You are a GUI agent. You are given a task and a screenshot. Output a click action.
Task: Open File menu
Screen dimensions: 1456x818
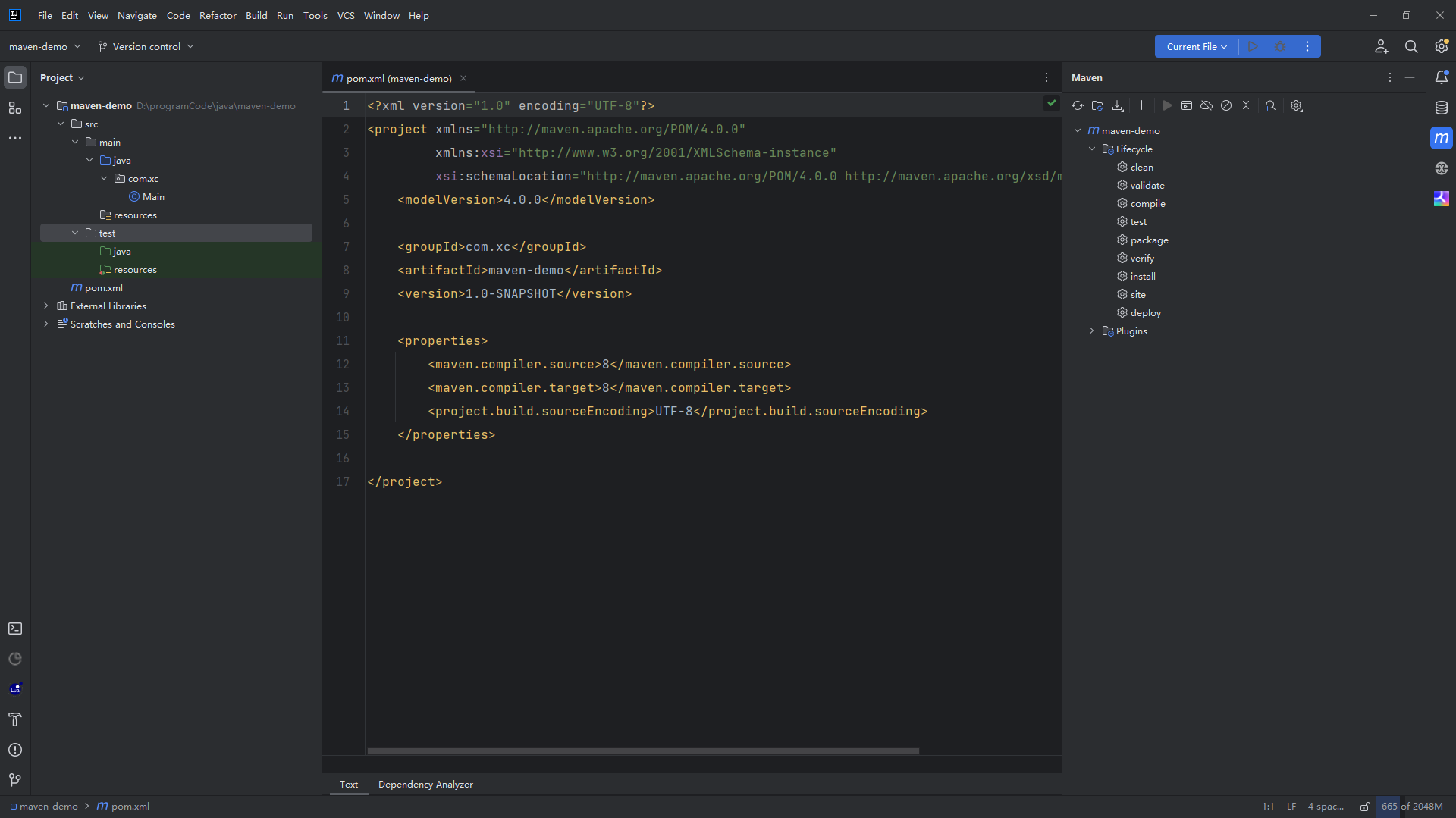pyautogui.click(x=45, y=15)
